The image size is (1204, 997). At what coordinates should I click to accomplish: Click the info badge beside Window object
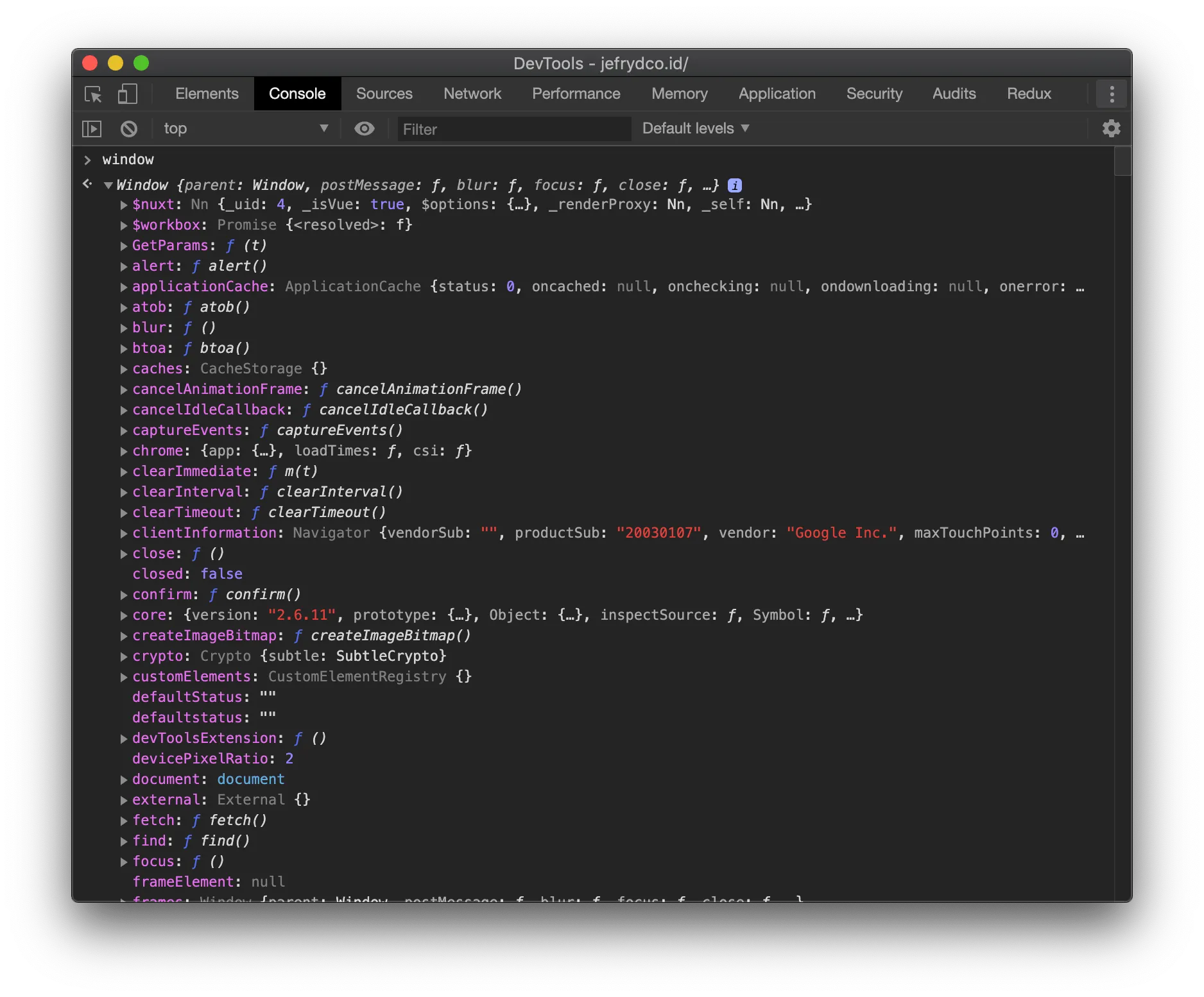735,185
